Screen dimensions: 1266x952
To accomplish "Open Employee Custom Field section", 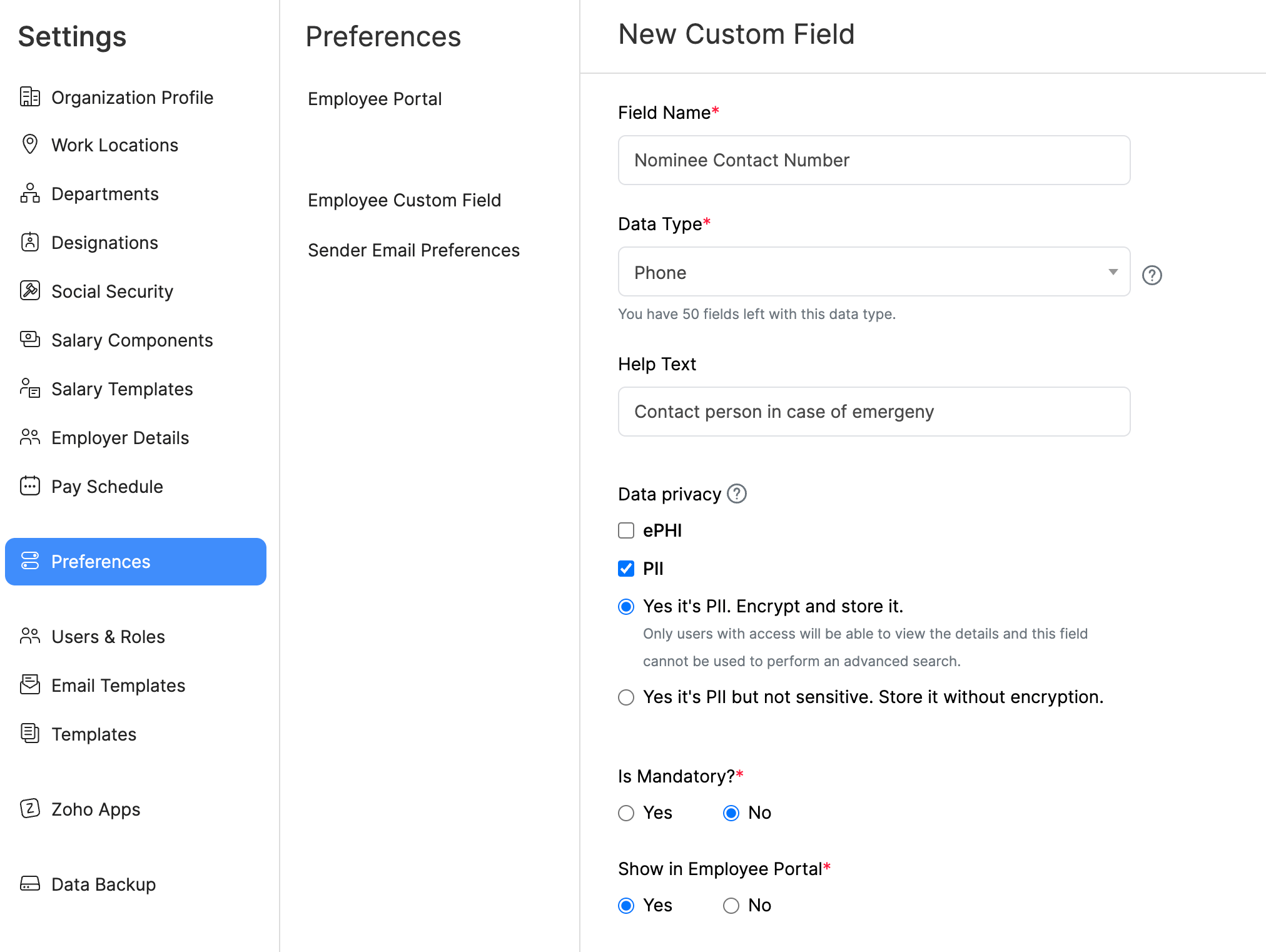I will (405, 200).
